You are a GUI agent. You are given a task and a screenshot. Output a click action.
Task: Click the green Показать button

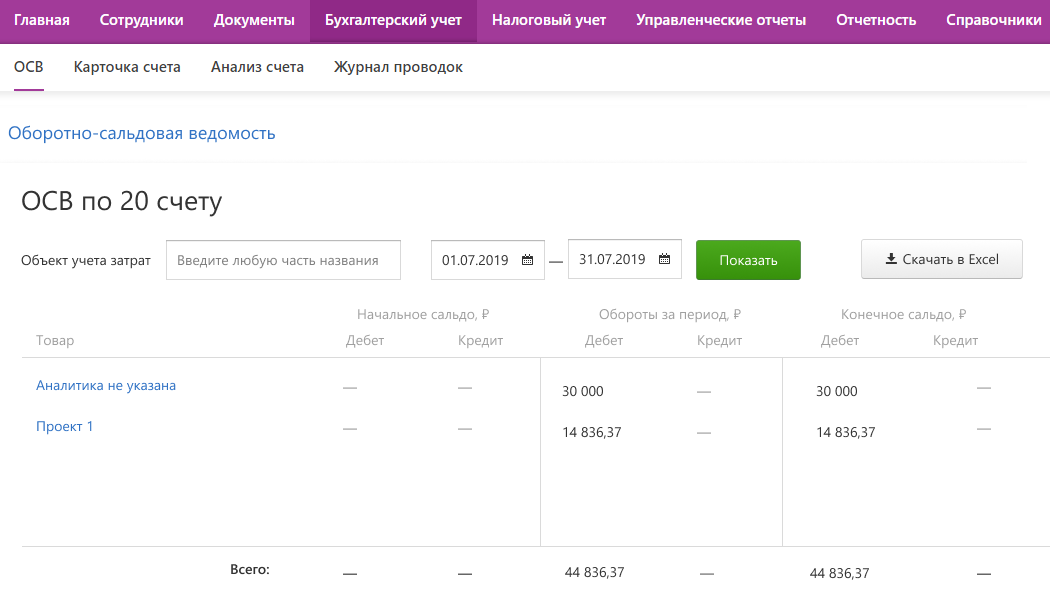(748, 260)
